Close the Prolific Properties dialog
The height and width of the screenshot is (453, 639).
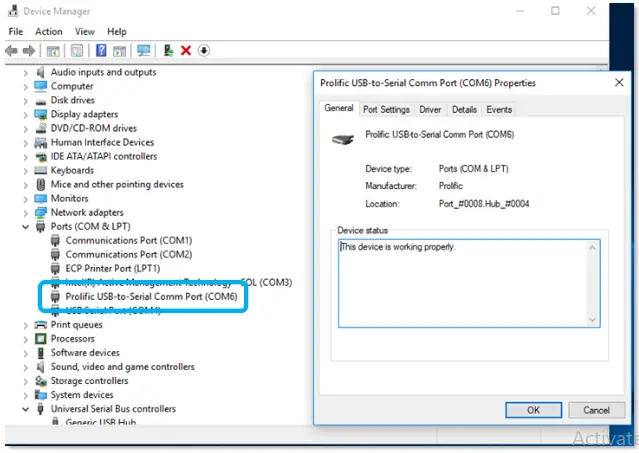tap(619, 83)
